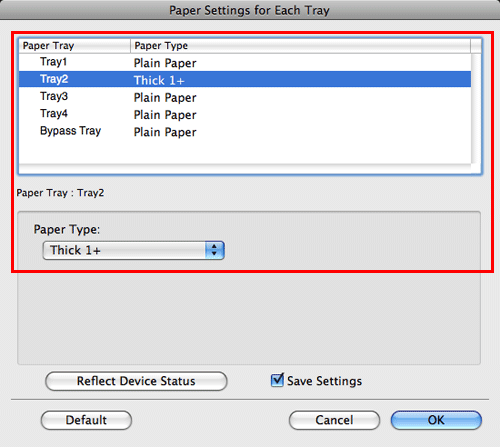Select the highlighted Tray2 row

coord(245,79)
